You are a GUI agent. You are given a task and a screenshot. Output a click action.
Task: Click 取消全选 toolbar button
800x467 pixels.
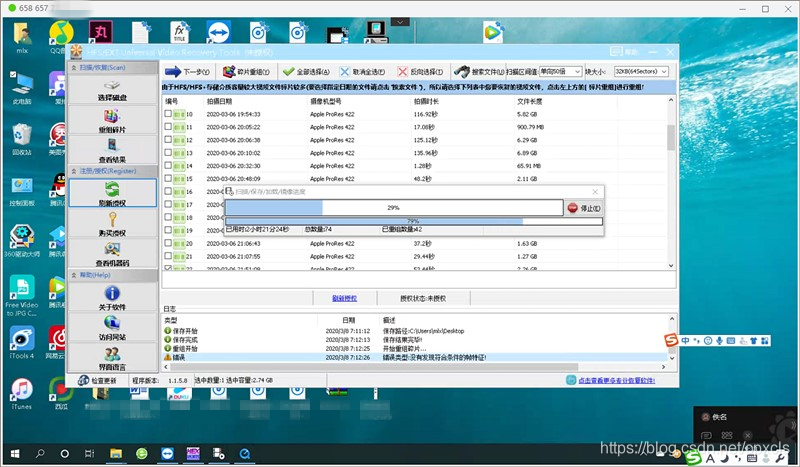coord(363,71)
